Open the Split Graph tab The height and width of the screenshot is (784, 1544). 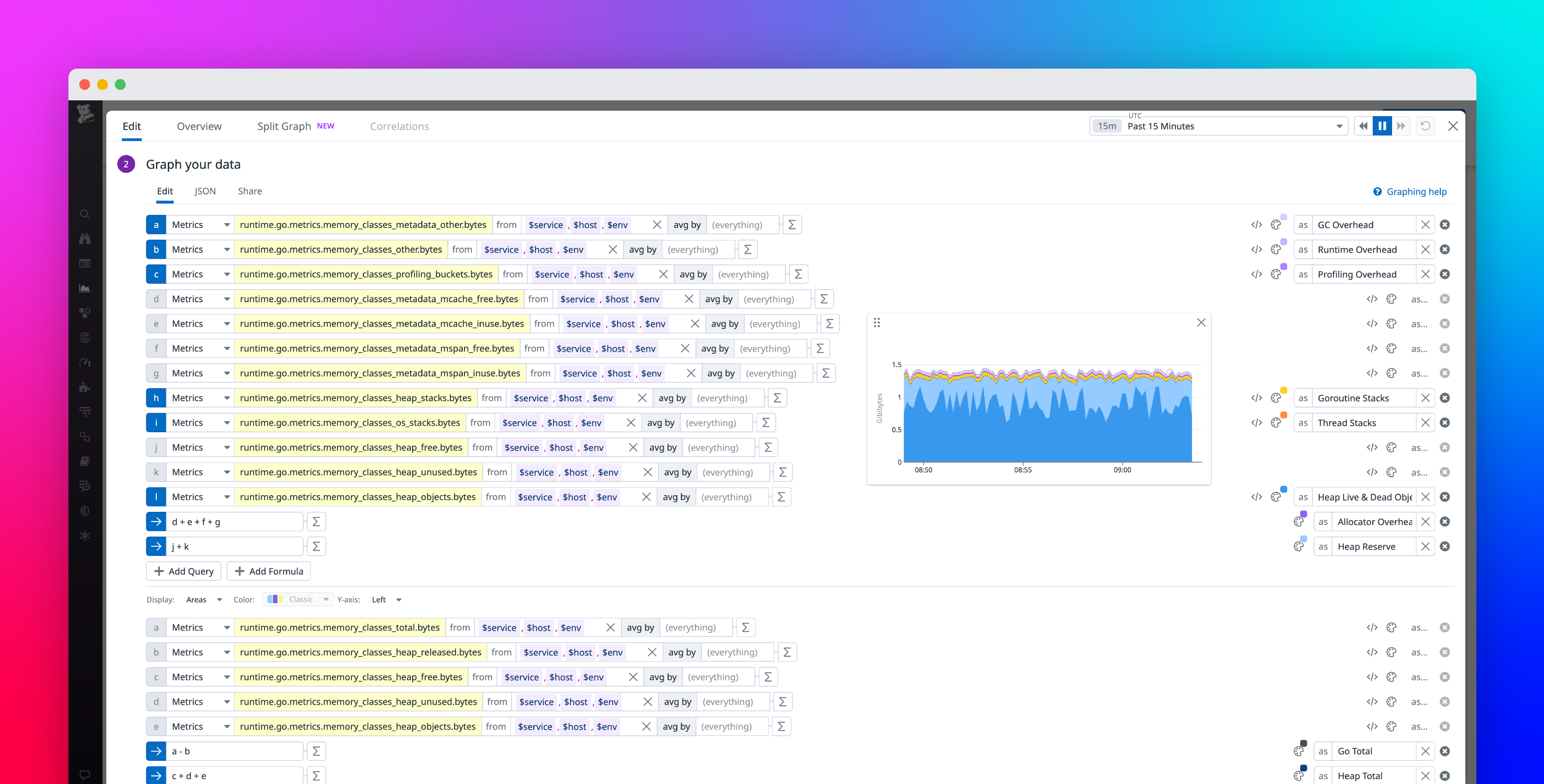(284, 126)
